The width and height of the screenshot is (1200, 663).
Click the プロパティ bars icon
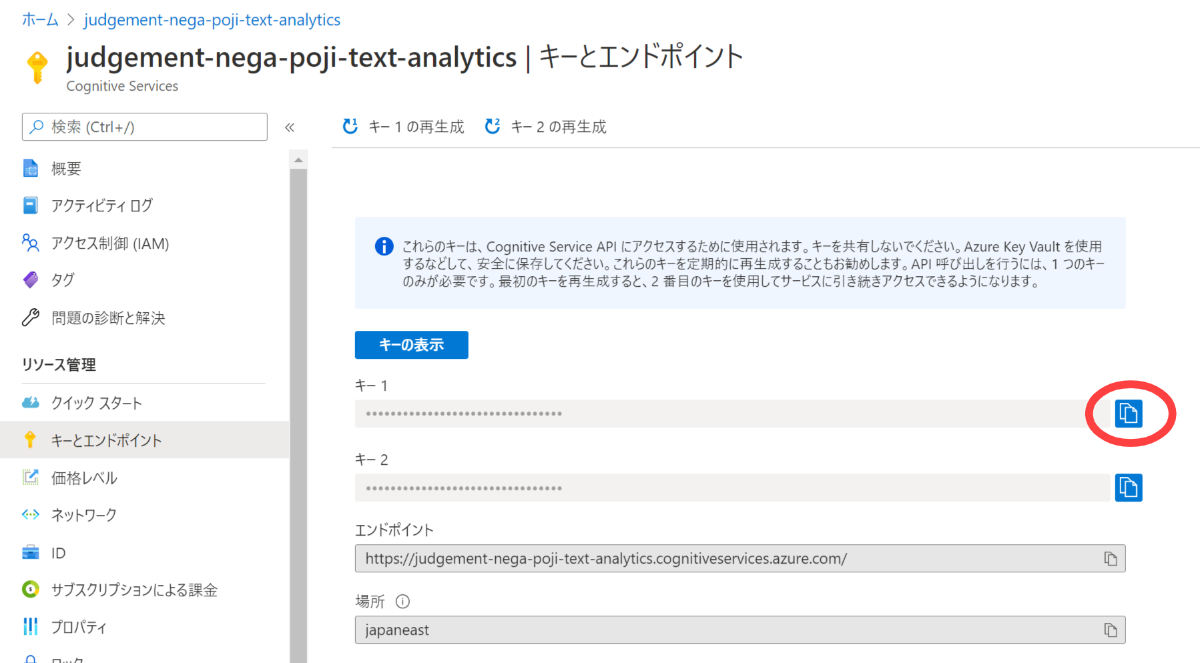click(x=31, y=627)
